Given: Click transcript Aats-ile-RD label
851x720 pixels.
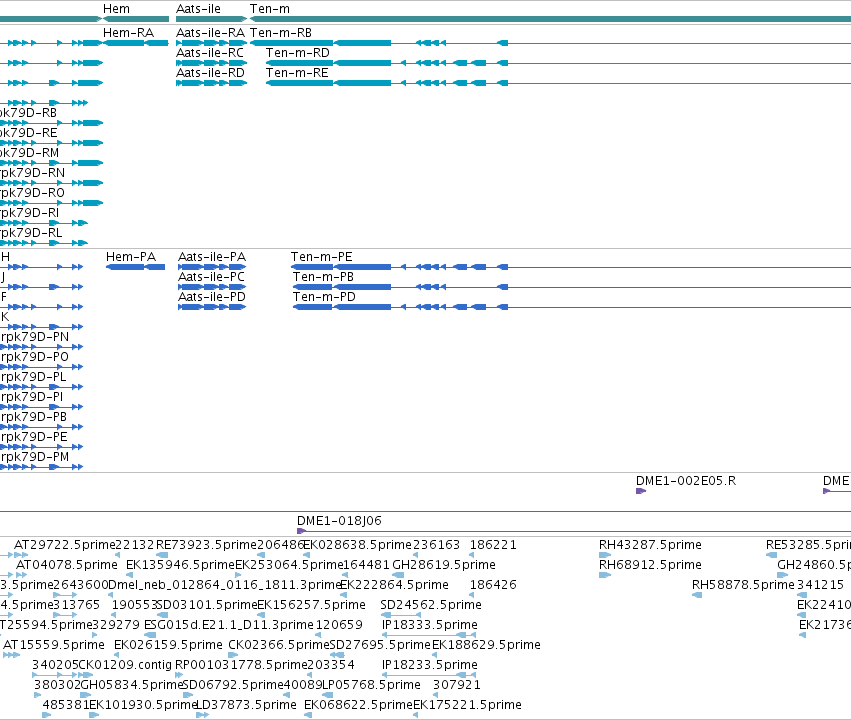Looking at the screenshot, I should [210, 73].
